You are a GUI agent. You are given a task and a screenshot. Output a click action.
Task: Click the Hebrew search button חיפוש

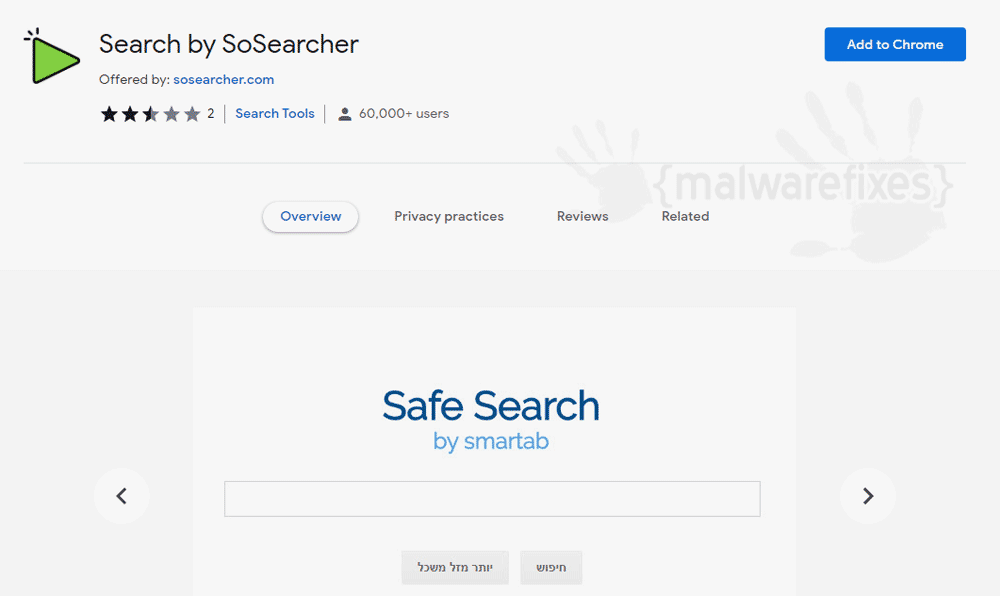coord(551,567)
